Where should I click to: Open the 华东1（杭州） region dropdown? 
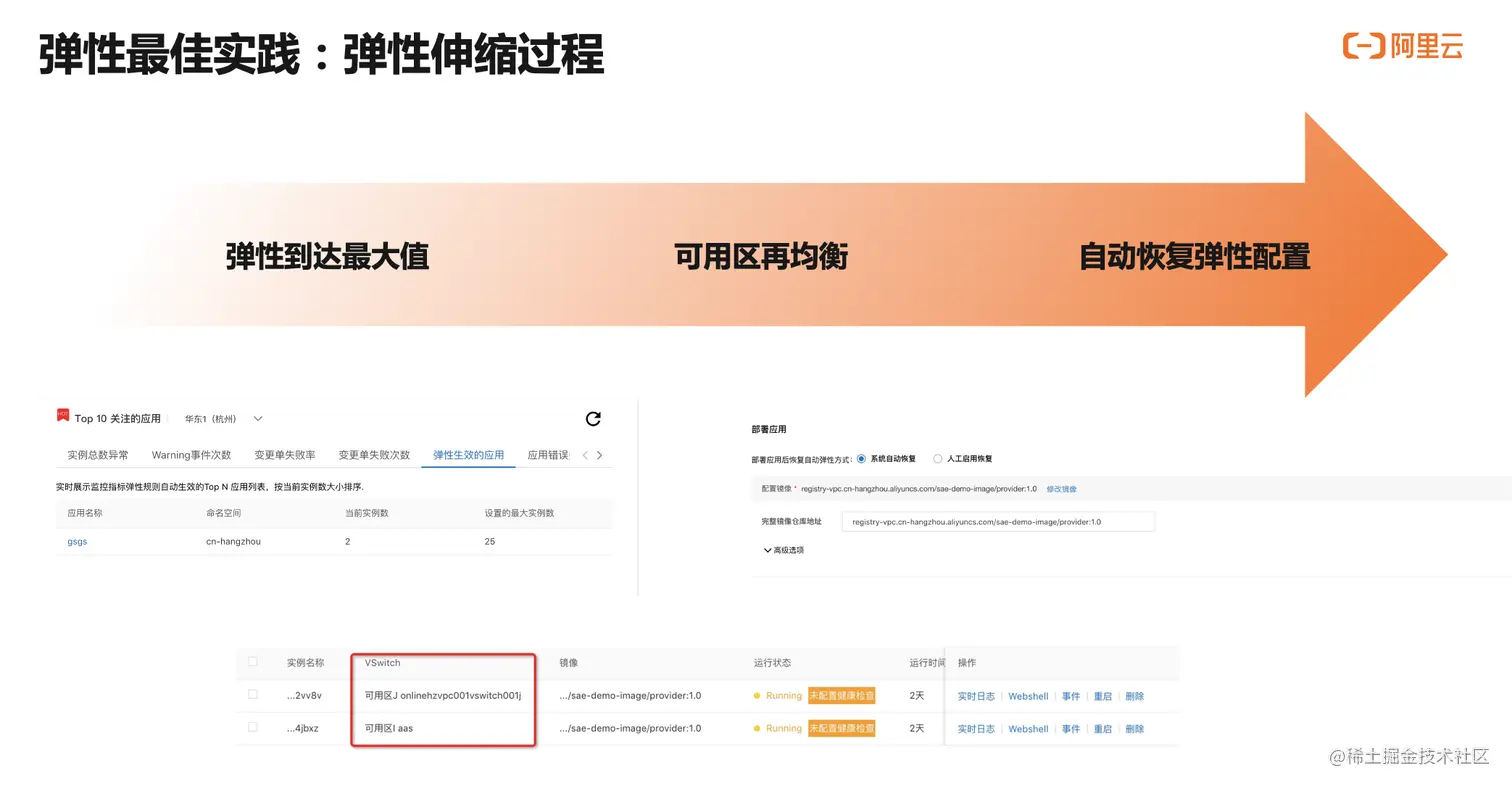coord(223,419)
